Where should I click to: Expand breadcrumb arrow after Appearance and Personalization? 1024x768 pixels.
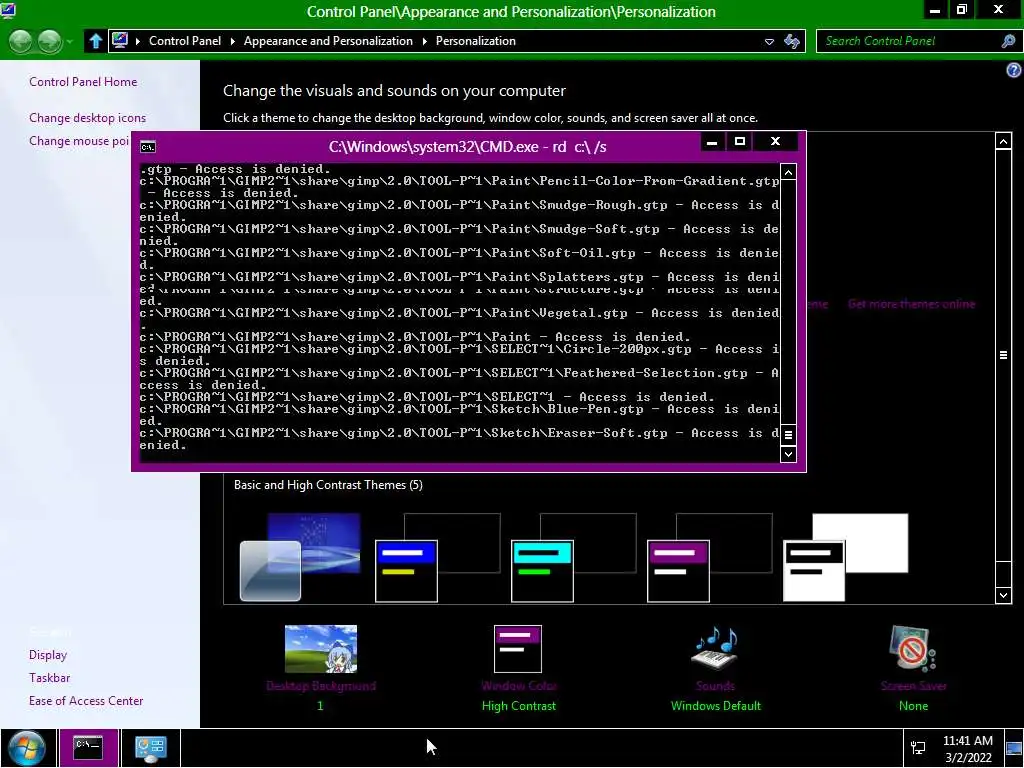[424, 41]
